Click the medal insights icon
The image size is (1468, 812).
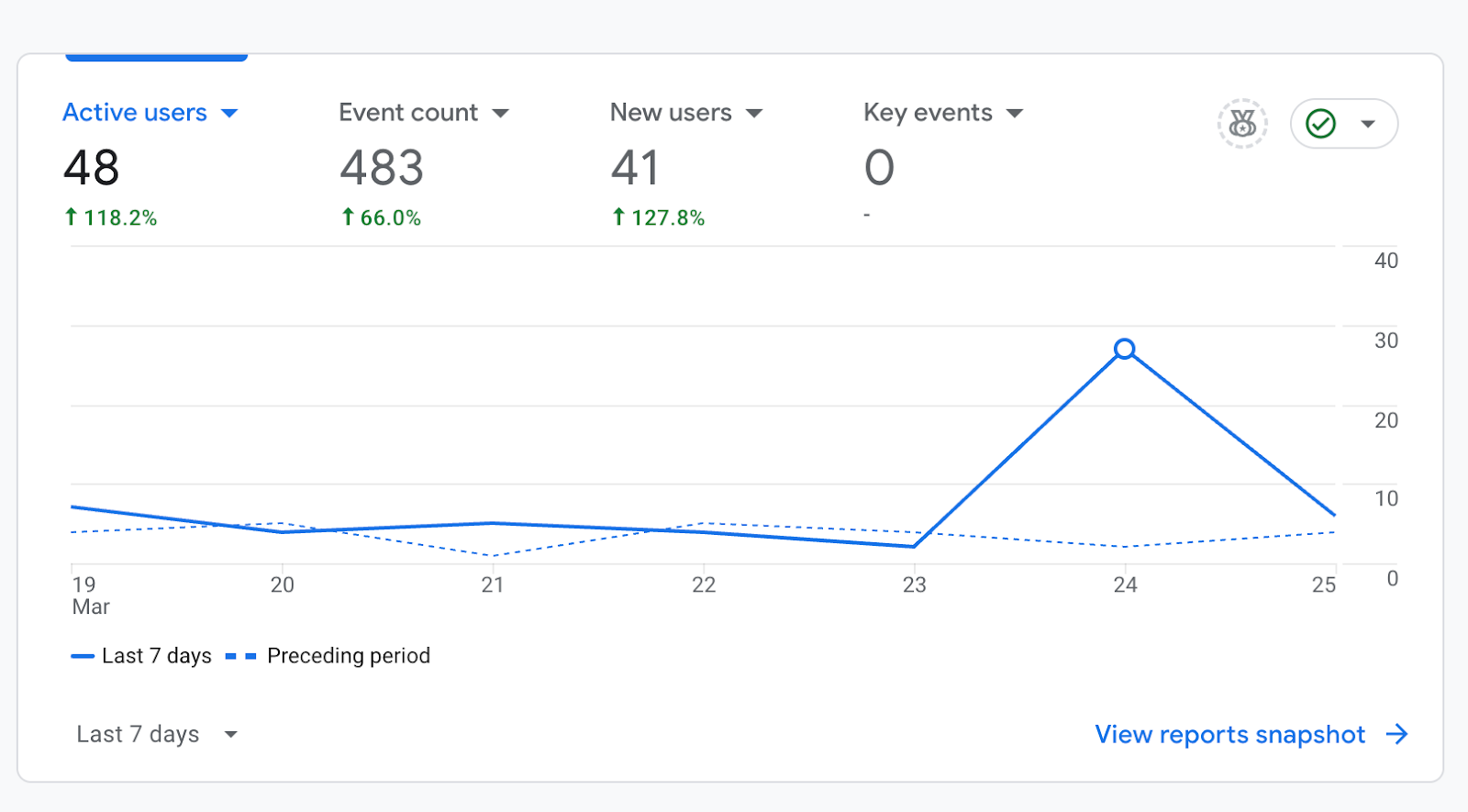pos(1242,123)
